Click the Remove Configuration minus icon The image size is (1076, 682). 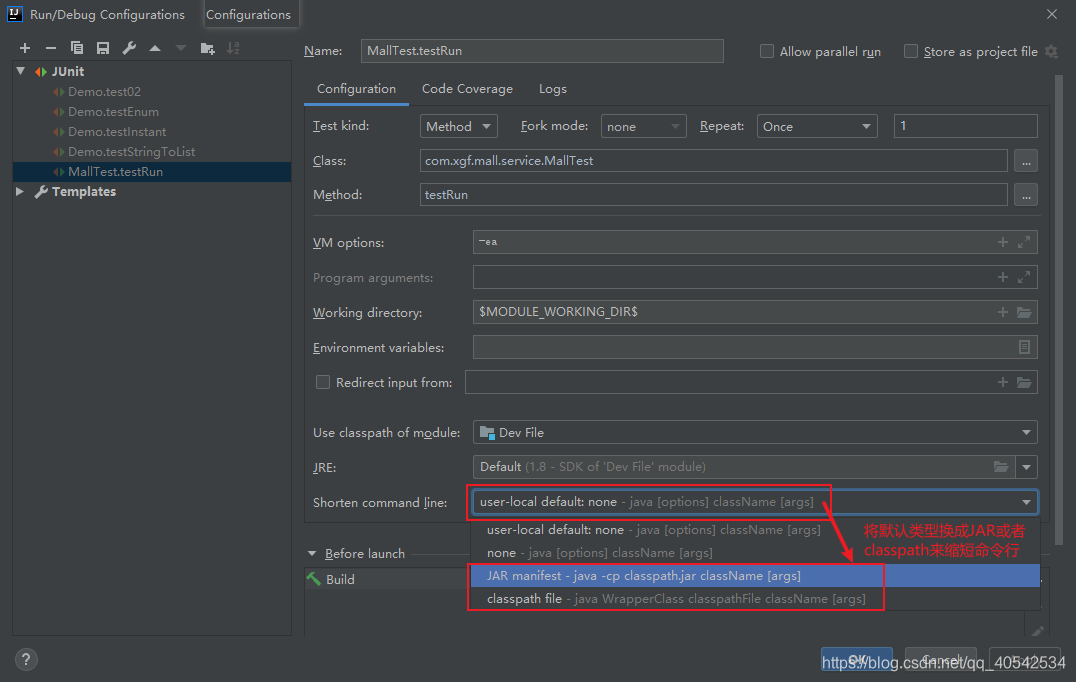coord(51,48)
